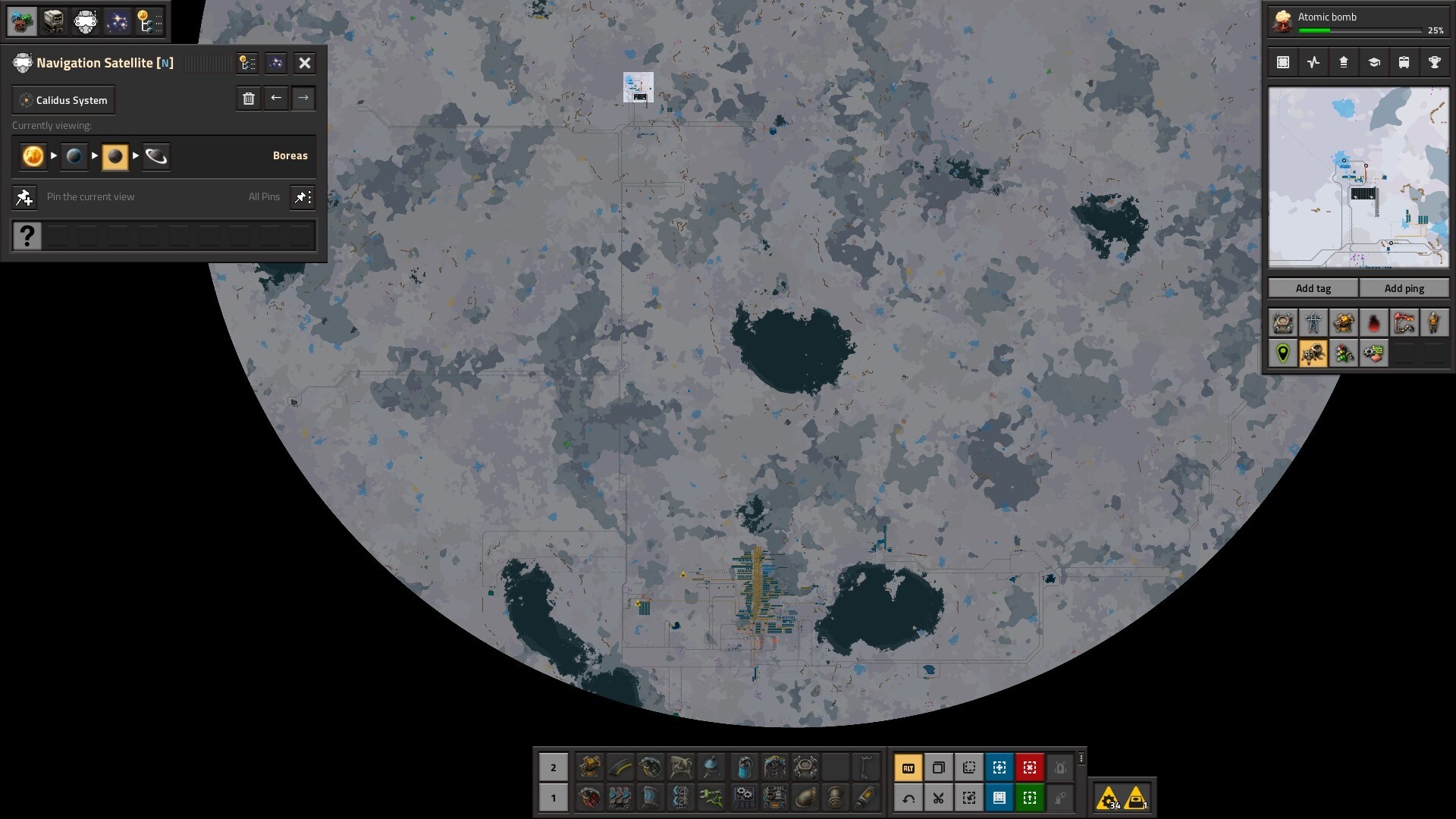Image resolution: width=1456 pixels, height=819 pixels.
Task: Open the Calidus System selector
Action: tap(64, 100)
